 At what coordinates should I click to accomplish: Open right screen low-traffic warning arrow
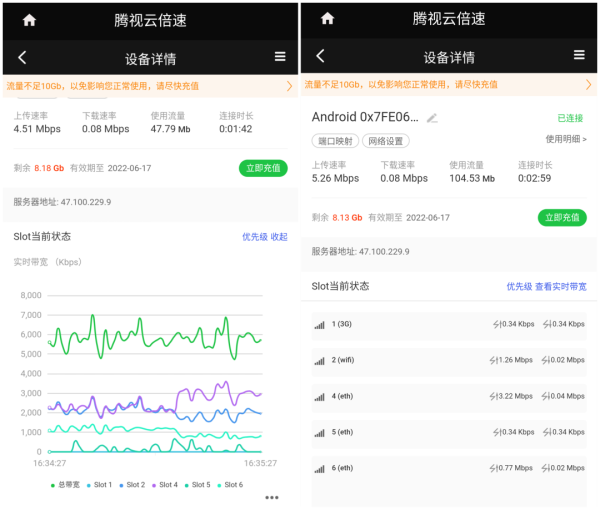pos(589,85)
